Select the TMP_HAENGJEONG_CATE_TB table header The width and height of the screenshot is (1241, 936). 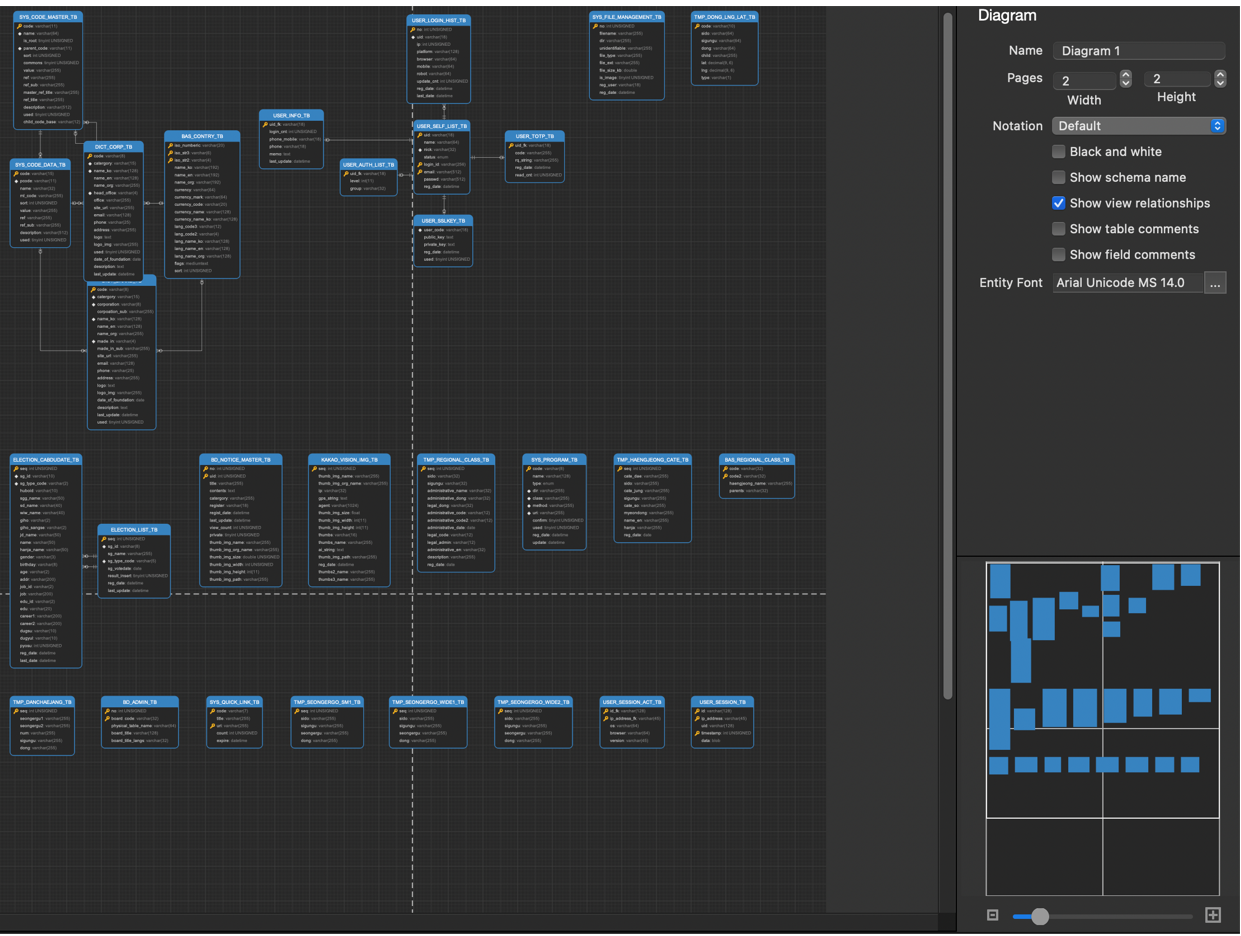click(x=653, y=460)
